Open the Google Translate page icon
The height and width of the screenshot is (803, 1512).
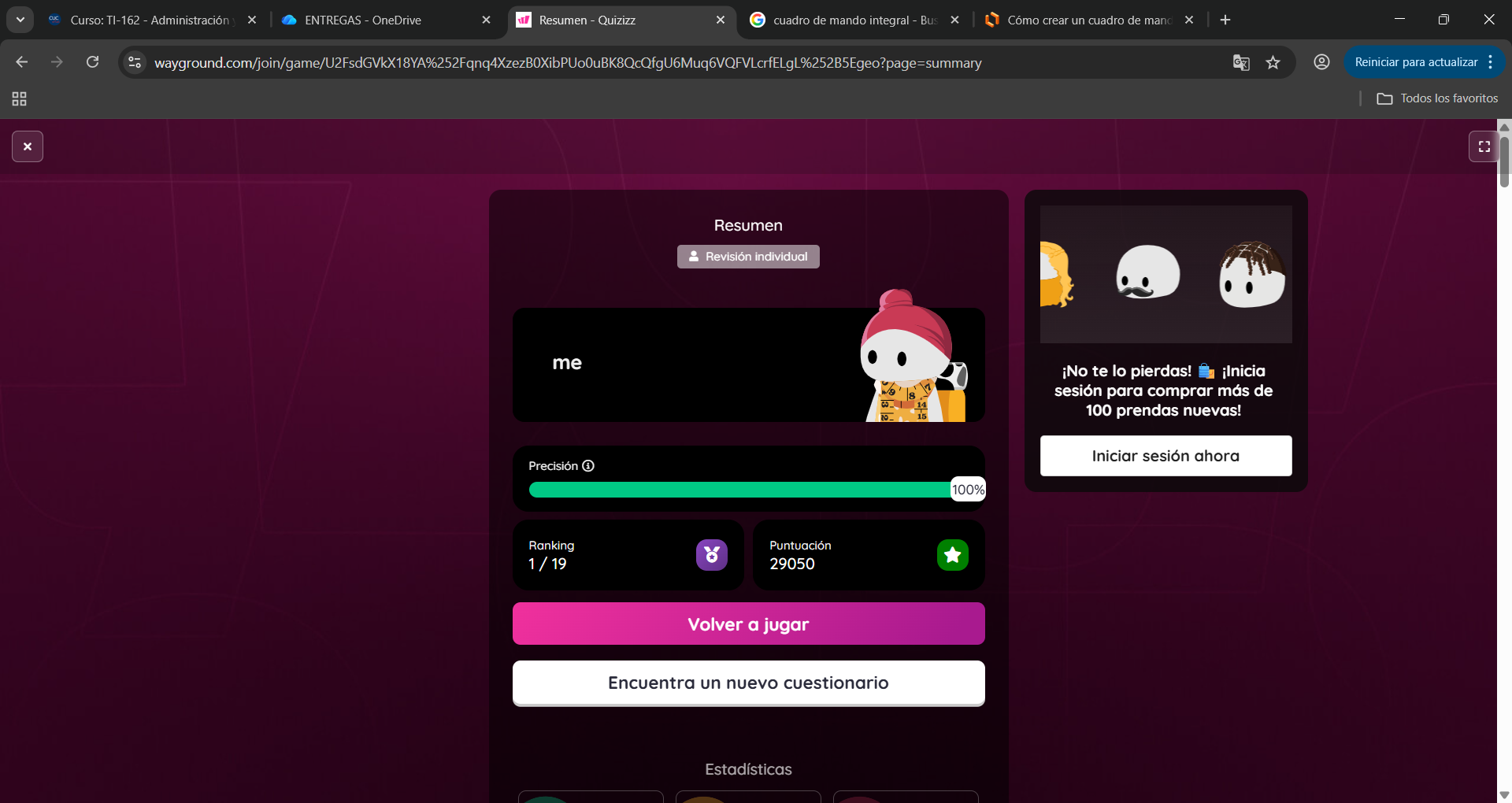pos(1241,63)
